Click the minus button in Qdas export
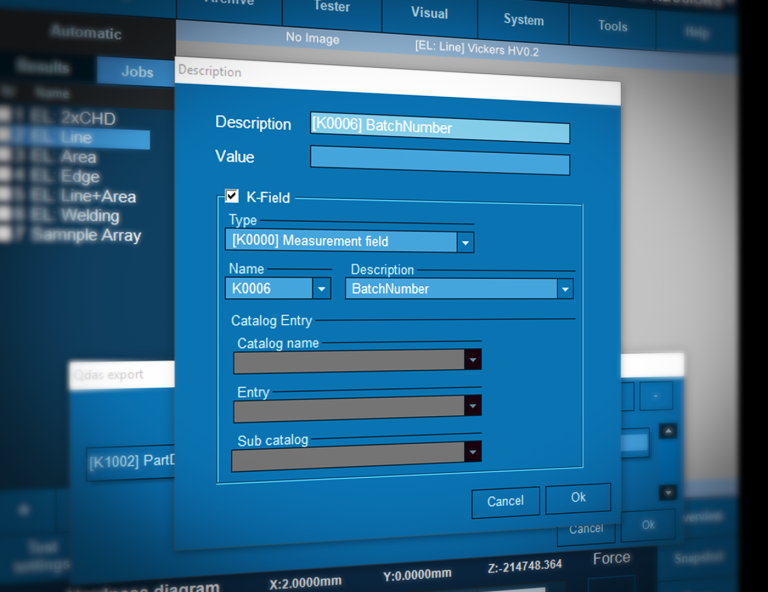Screen dimensions: 768x592 coord(655,396)
